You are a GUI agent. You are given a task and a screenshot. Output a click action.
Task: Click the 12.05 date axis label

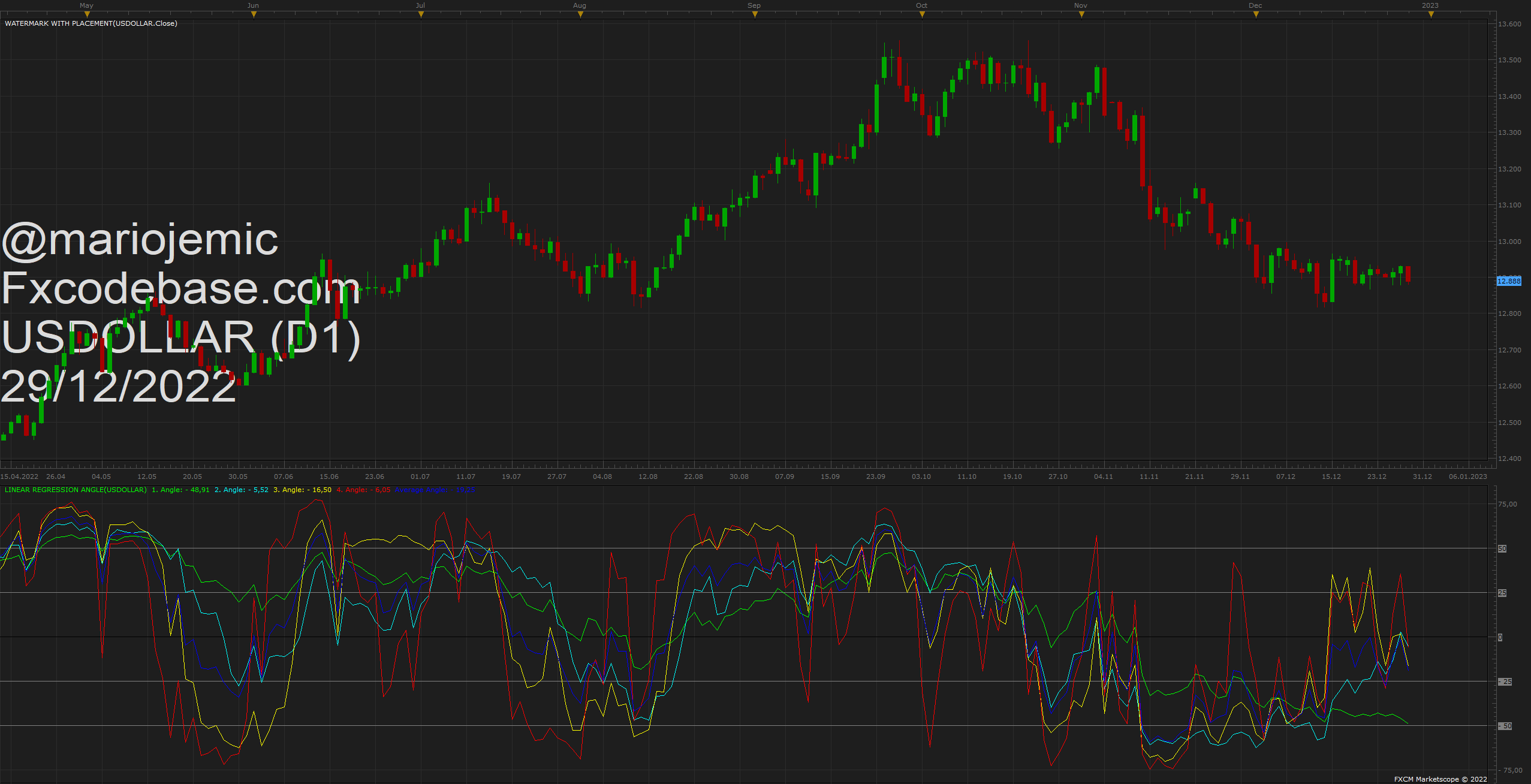click(147, 477)
